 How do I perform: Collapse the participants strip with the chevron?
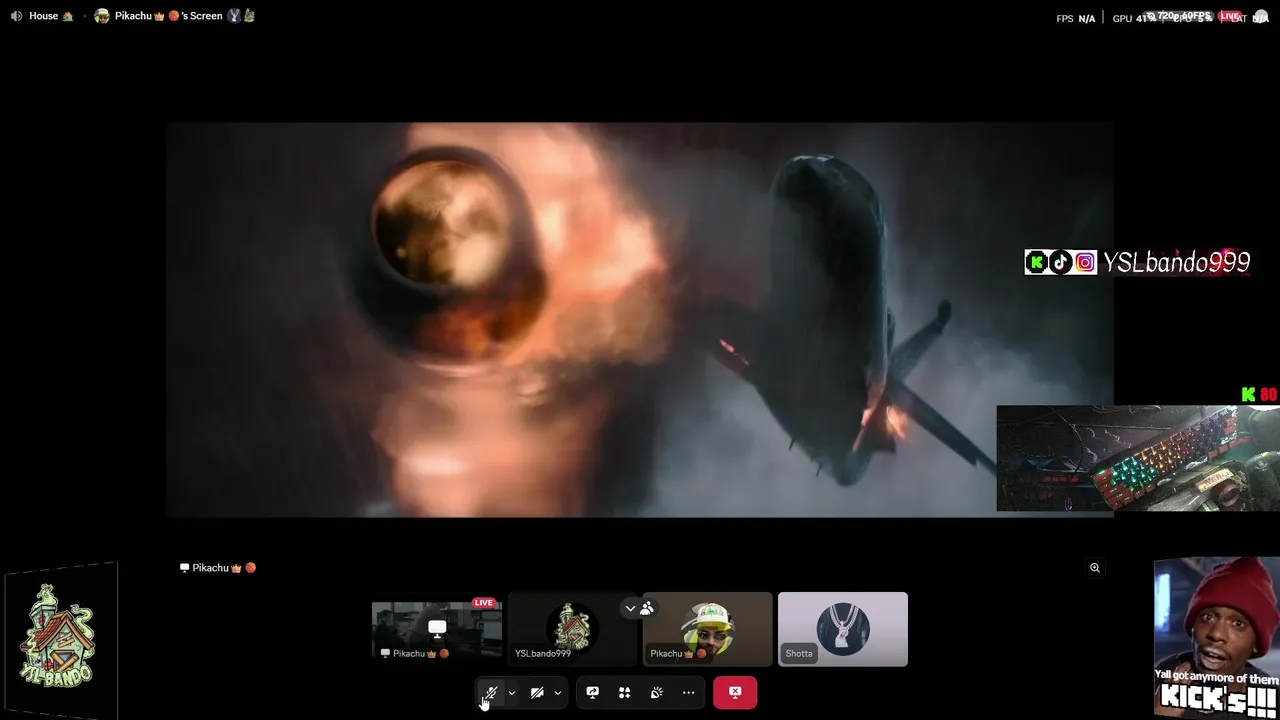tap(630, 608)
